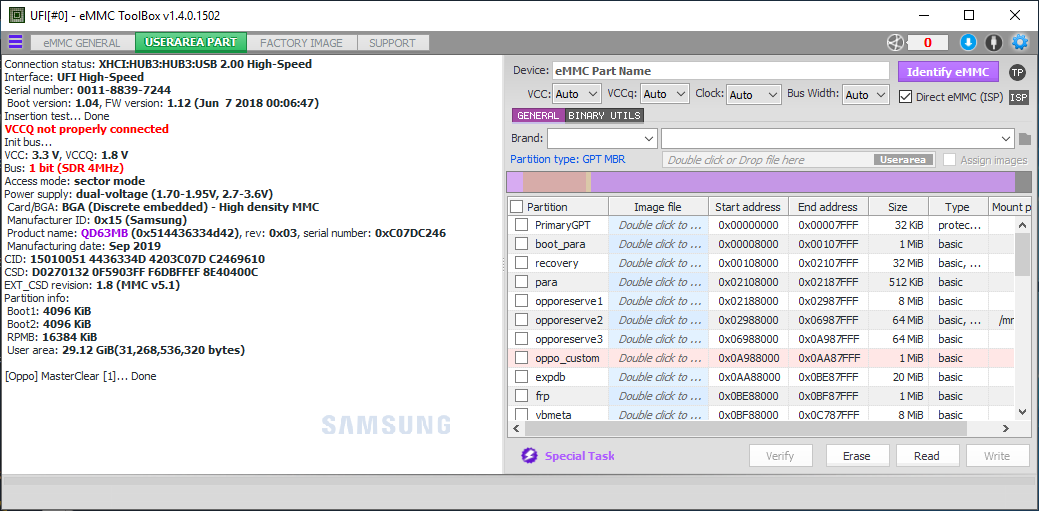The width and height of the screenshot is (1039, 511).
Task: Click the Userarea button in file field
Action: [x=904, y=160]
